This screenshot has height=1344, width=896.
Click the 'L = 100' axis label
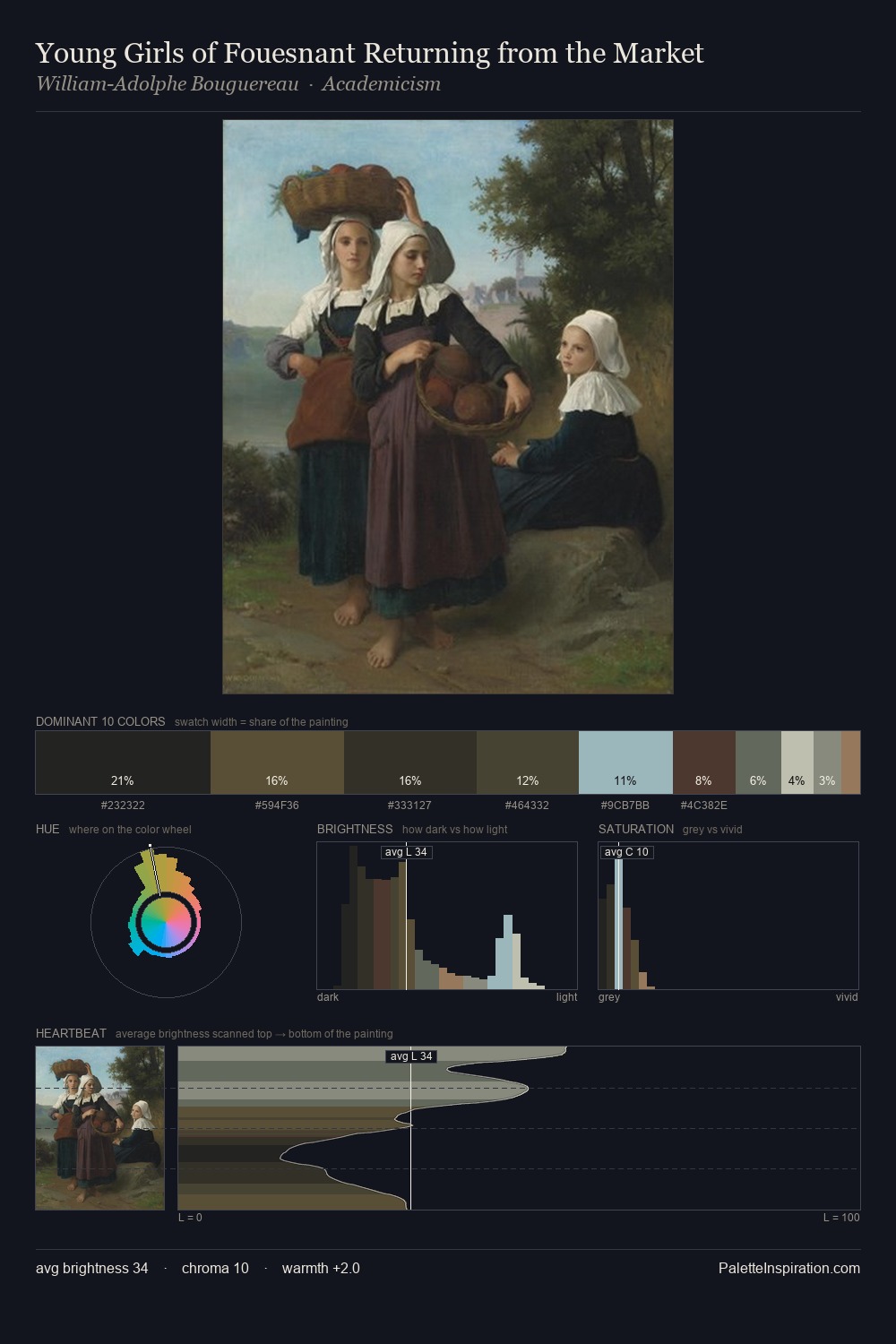[x=841, y=1218]
